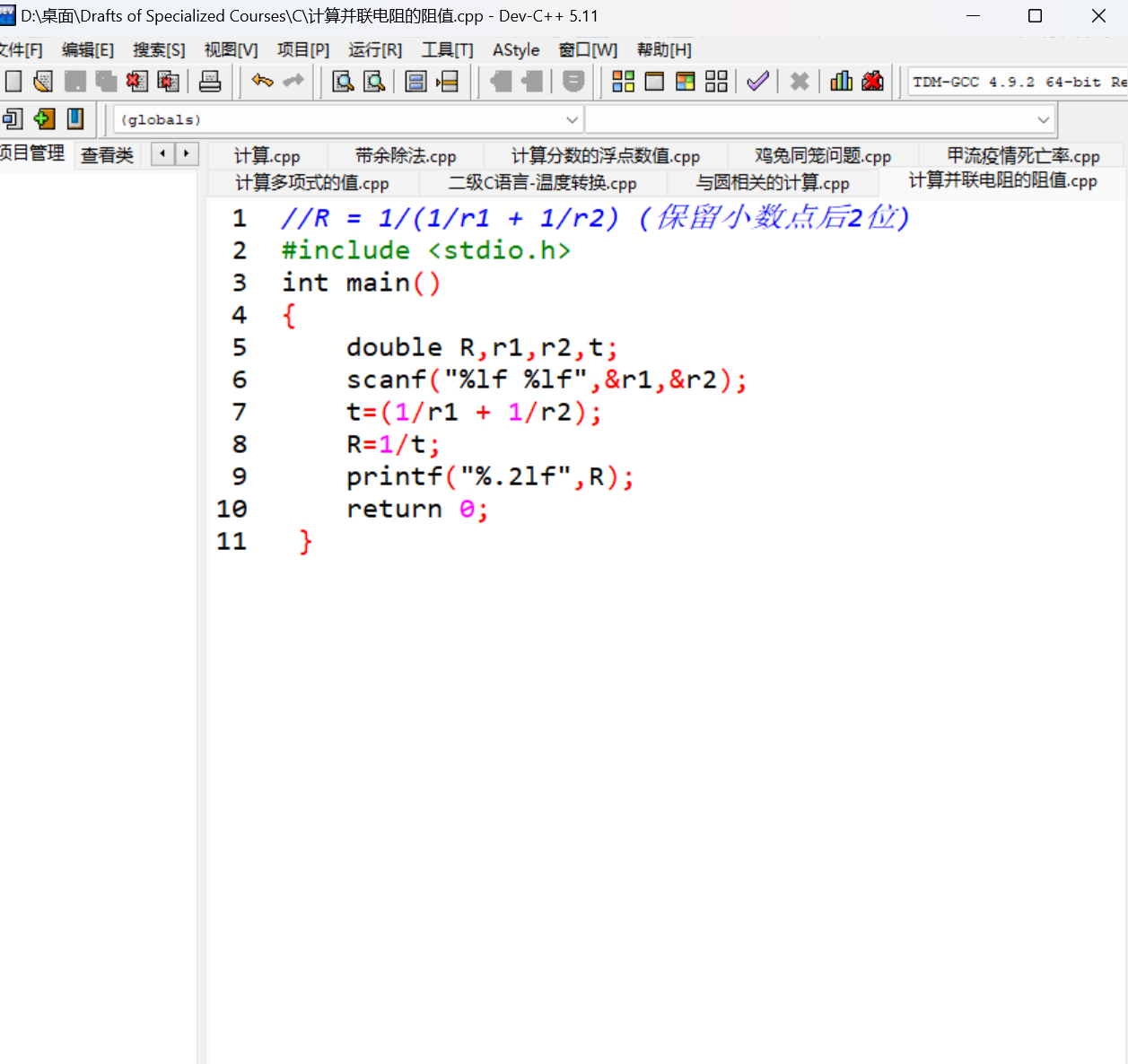Open the 运行[R] menu
The height and width of the screenshot is (1064, 1128).
tap(374, 50)
